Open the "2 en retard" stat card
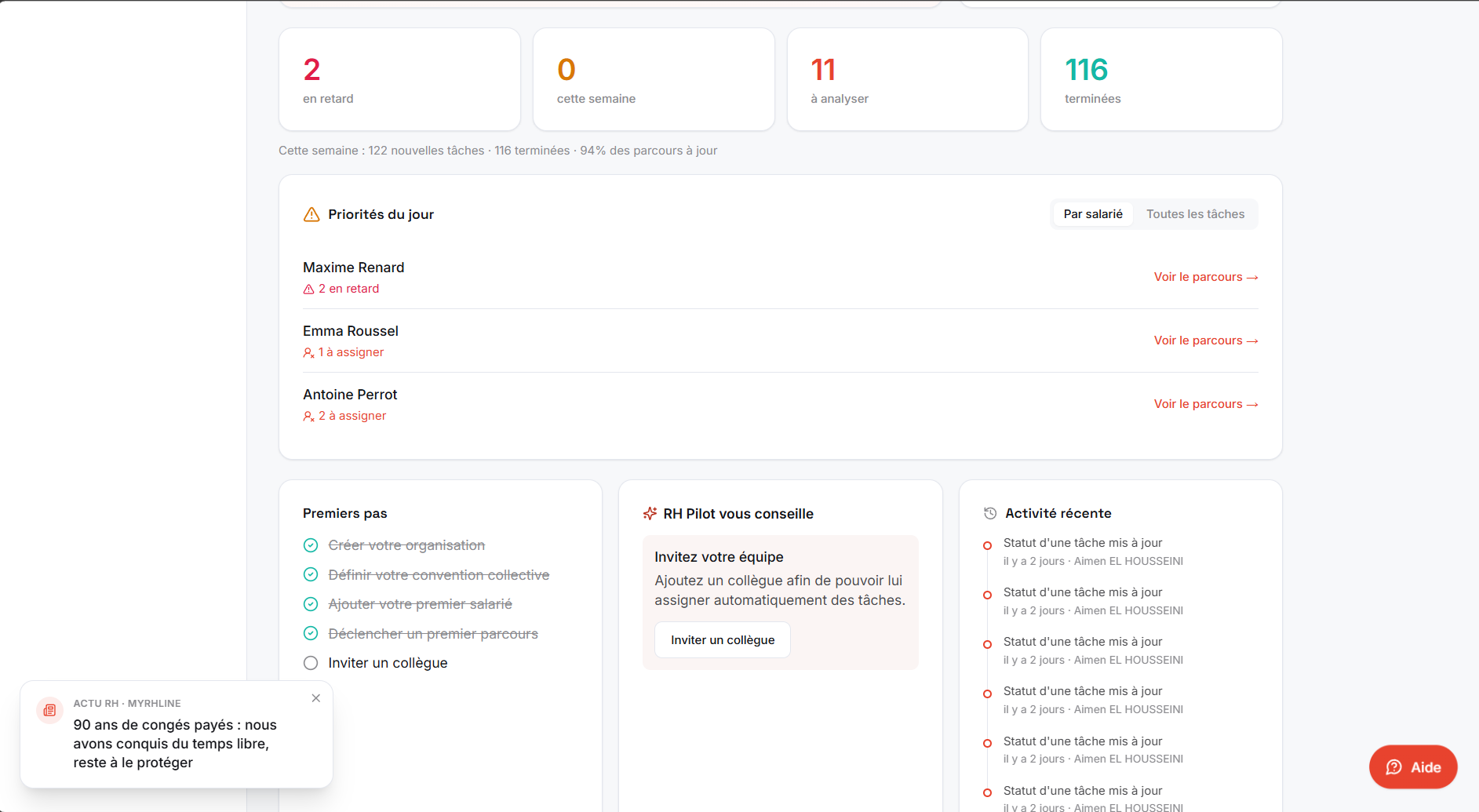Screen dimensions: 1479x812 coord(399,79)
